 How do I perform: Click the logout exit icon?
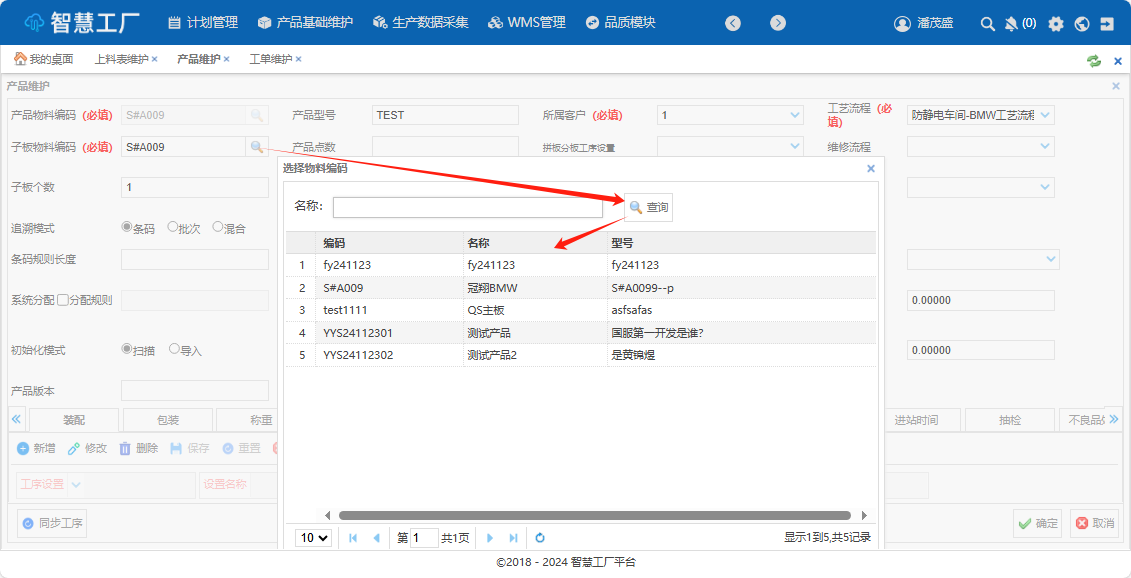1107,23
